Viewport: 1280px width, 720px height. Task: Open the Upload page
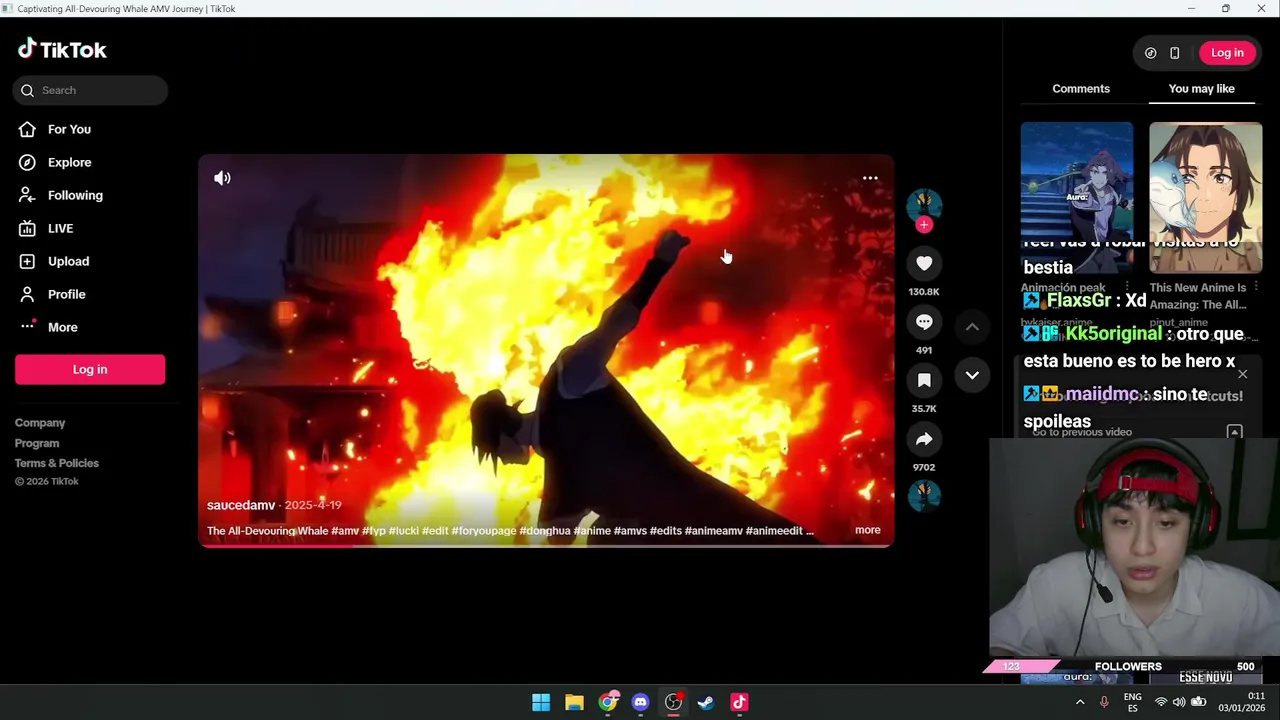pyautogui.click(x=68, y=261)
